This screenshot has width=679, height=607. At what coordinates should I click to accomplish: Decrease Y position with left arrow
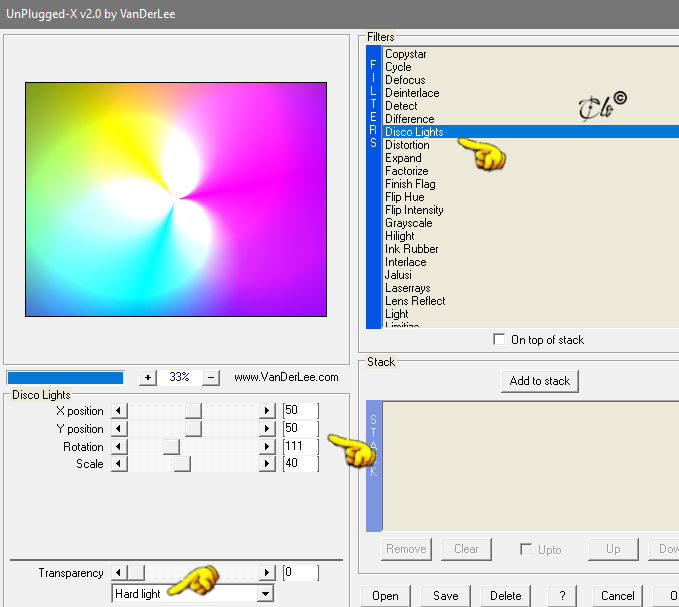119,429
